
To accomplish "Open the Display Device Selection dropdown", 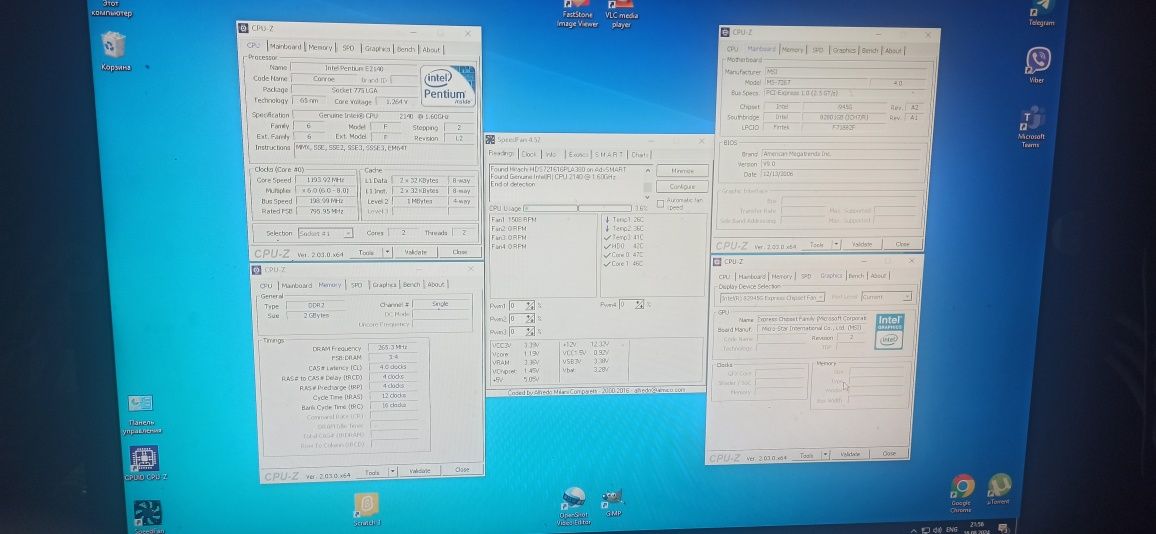I will [772, 297].
